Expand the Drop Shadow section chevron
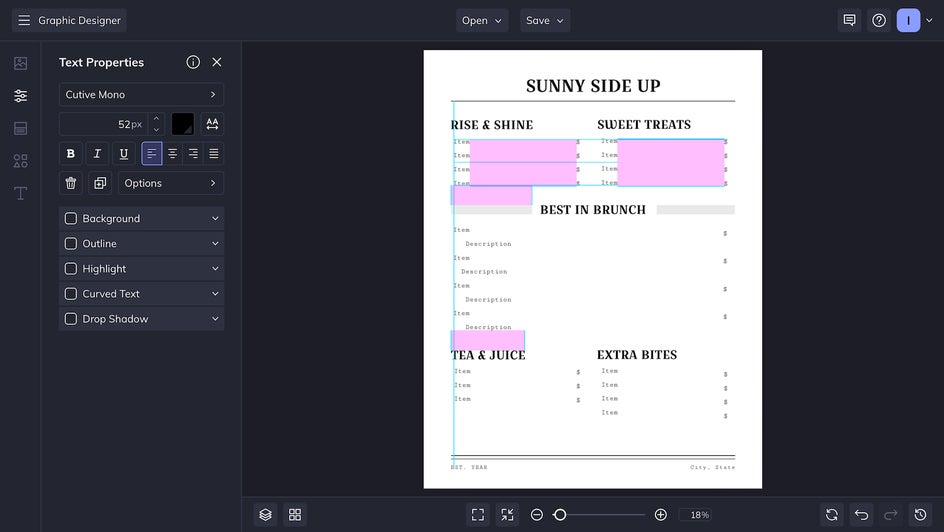944x532 pixels. tap(215, 319)
